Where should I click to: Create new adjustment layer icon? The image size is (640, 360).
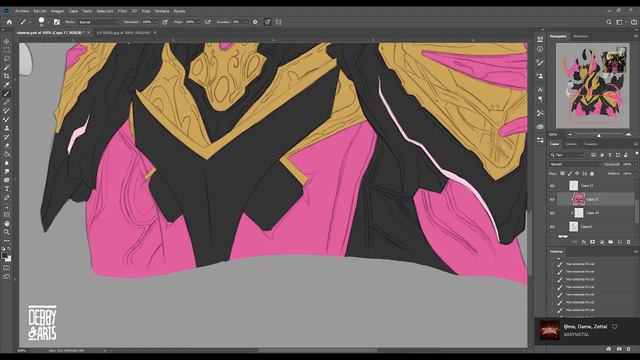coord(602,242)
